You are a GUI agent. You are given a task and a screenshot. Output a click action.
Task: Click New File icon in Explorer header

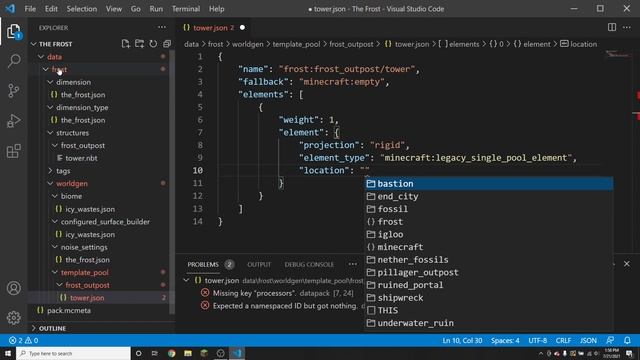pyautogui.click(x=126, y=44)
